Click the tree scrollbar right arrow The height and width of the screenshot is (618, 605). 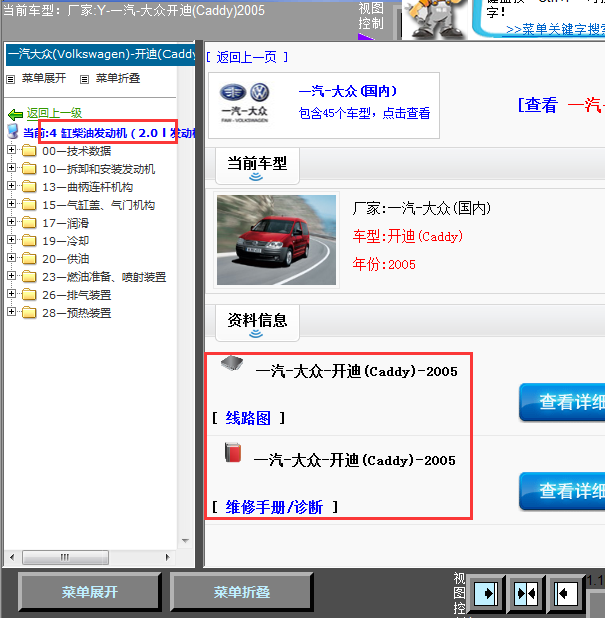168,557
